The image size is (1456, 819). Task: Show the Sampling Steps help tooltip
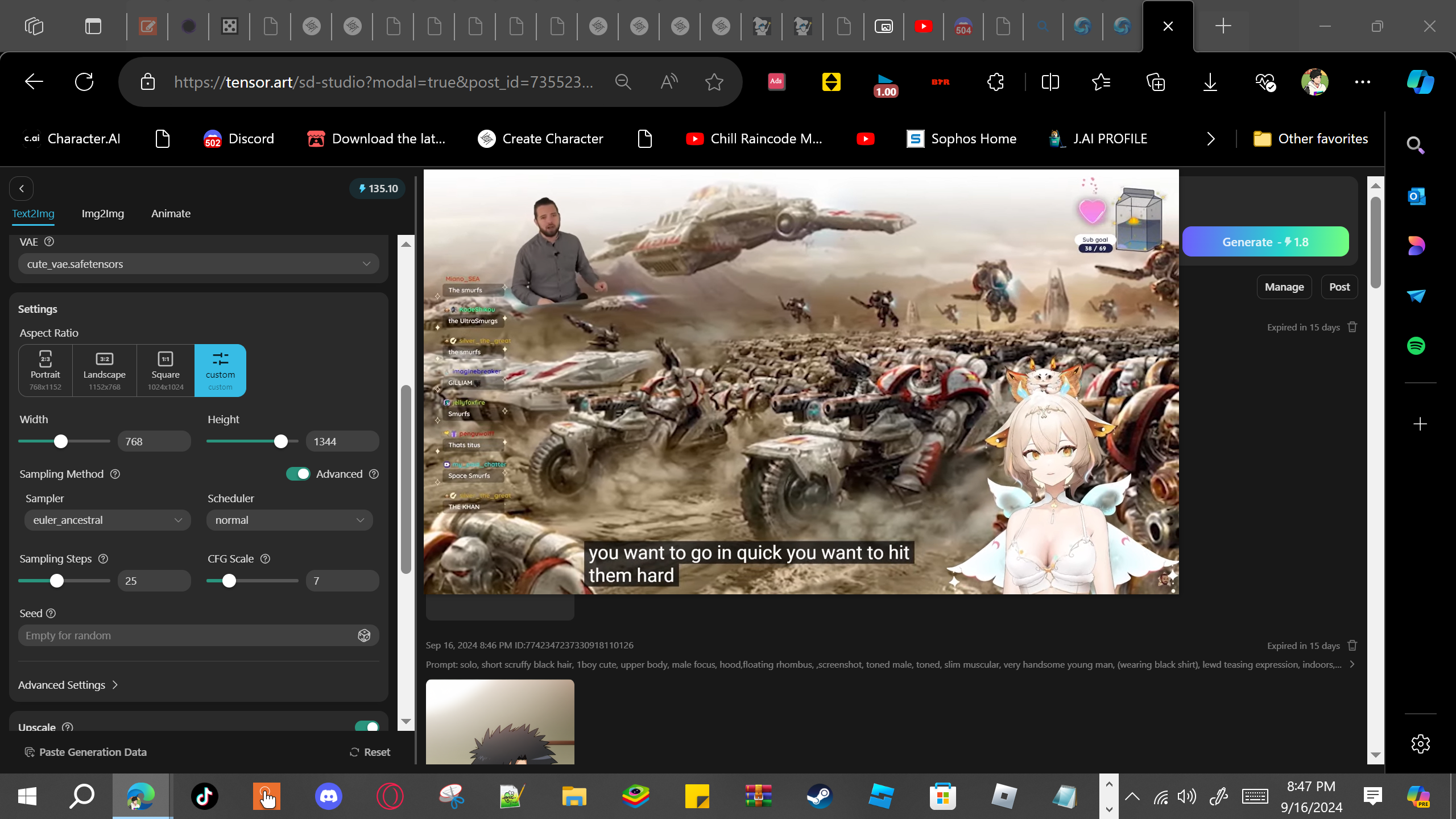103,559
